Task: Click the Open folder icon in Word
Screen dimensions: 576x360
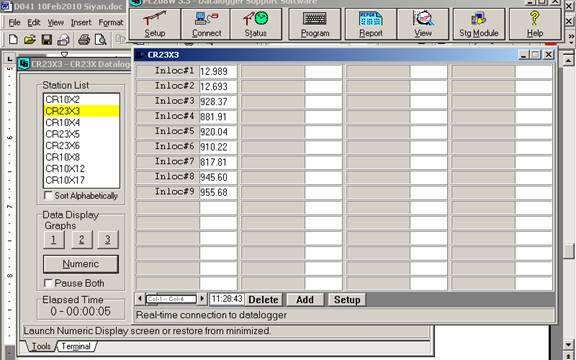Action: point(30,39)
